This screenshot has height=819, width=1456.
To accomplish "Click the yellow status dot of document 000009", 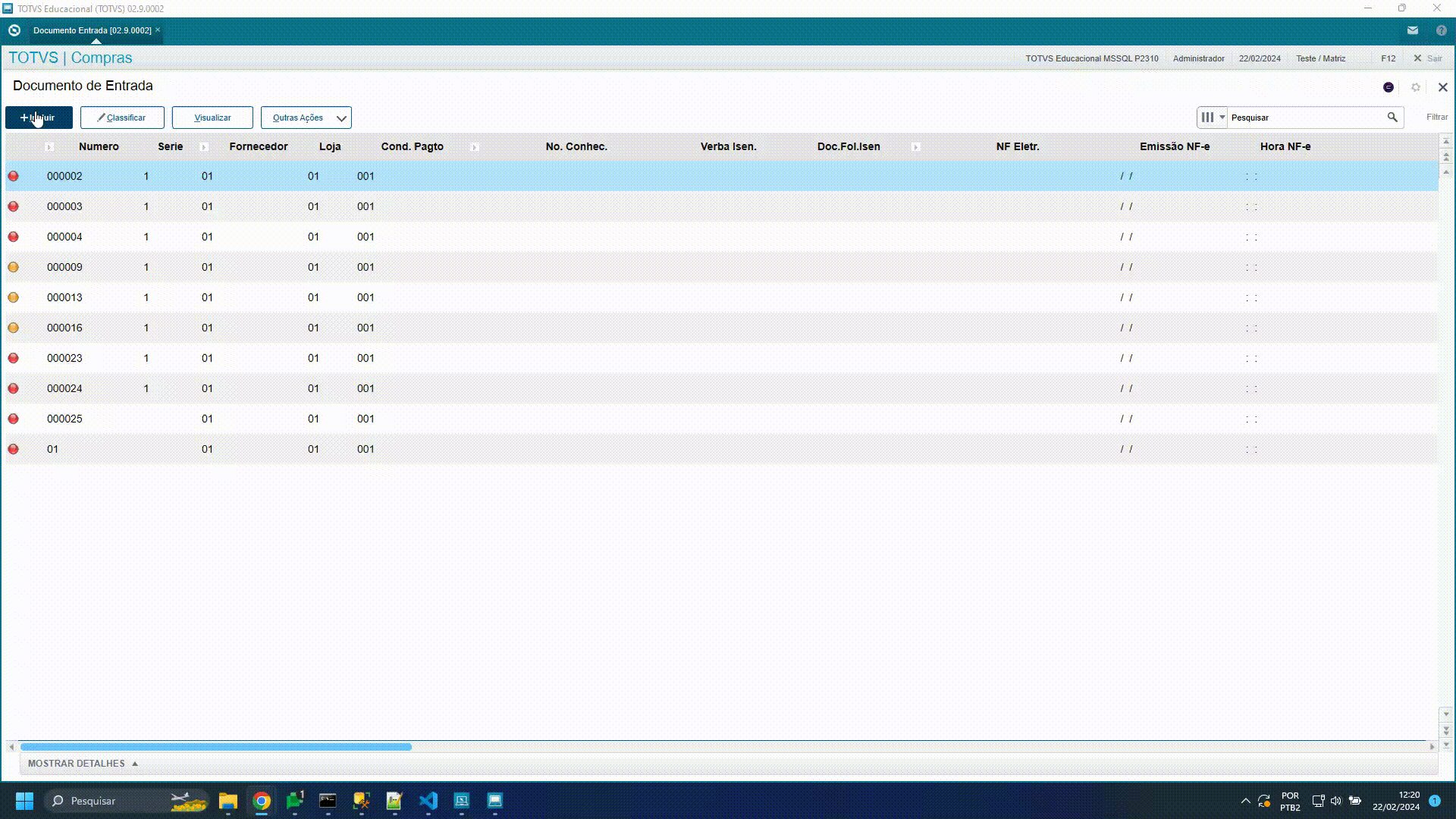I will 13,267.
